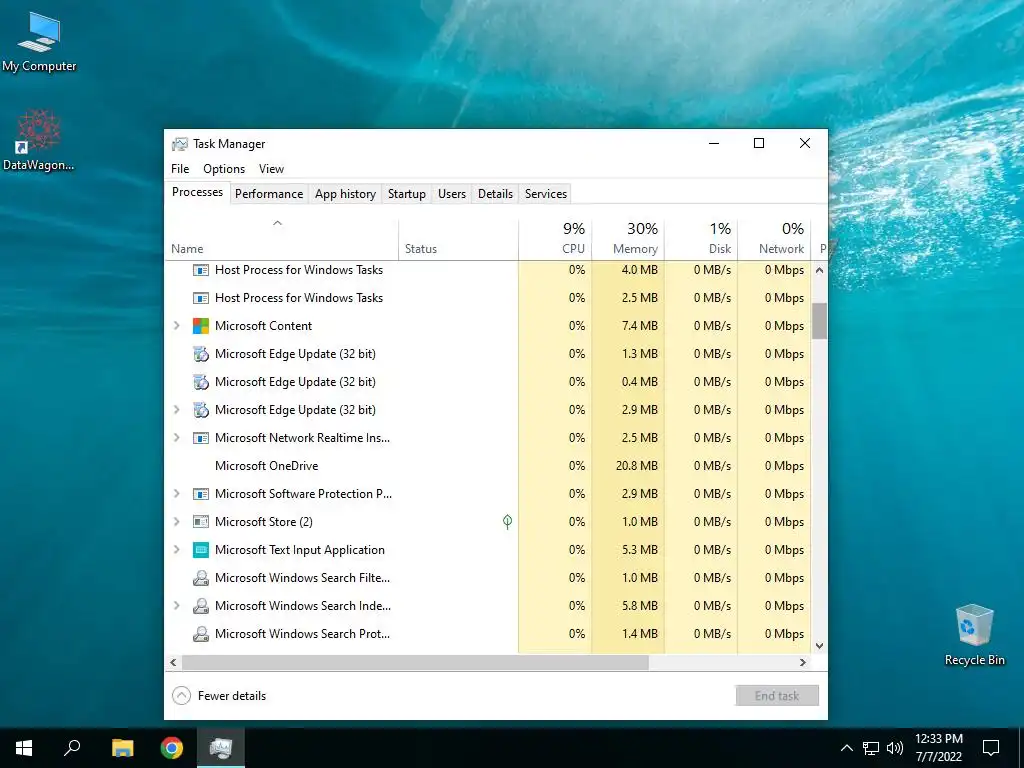The height and width of the screenshot is (768, 1024).
Task: Click the green leaf suspended status icon
Action: coord(507,521)
